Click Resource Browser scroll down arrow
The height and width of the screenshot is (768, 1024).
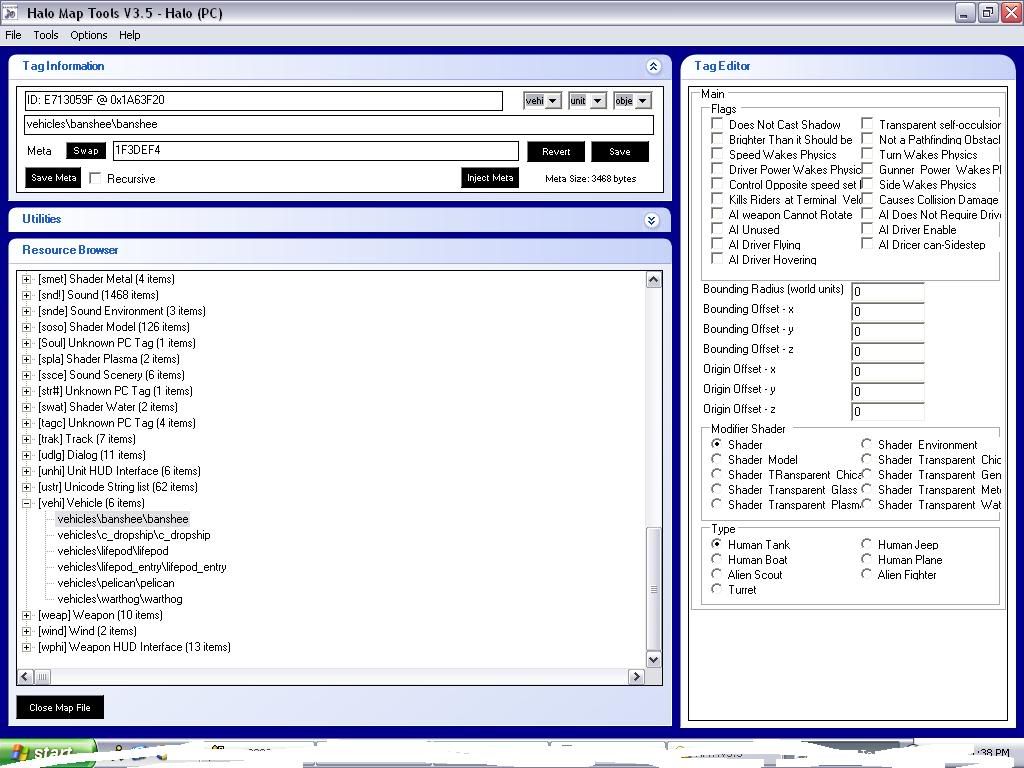653,660
